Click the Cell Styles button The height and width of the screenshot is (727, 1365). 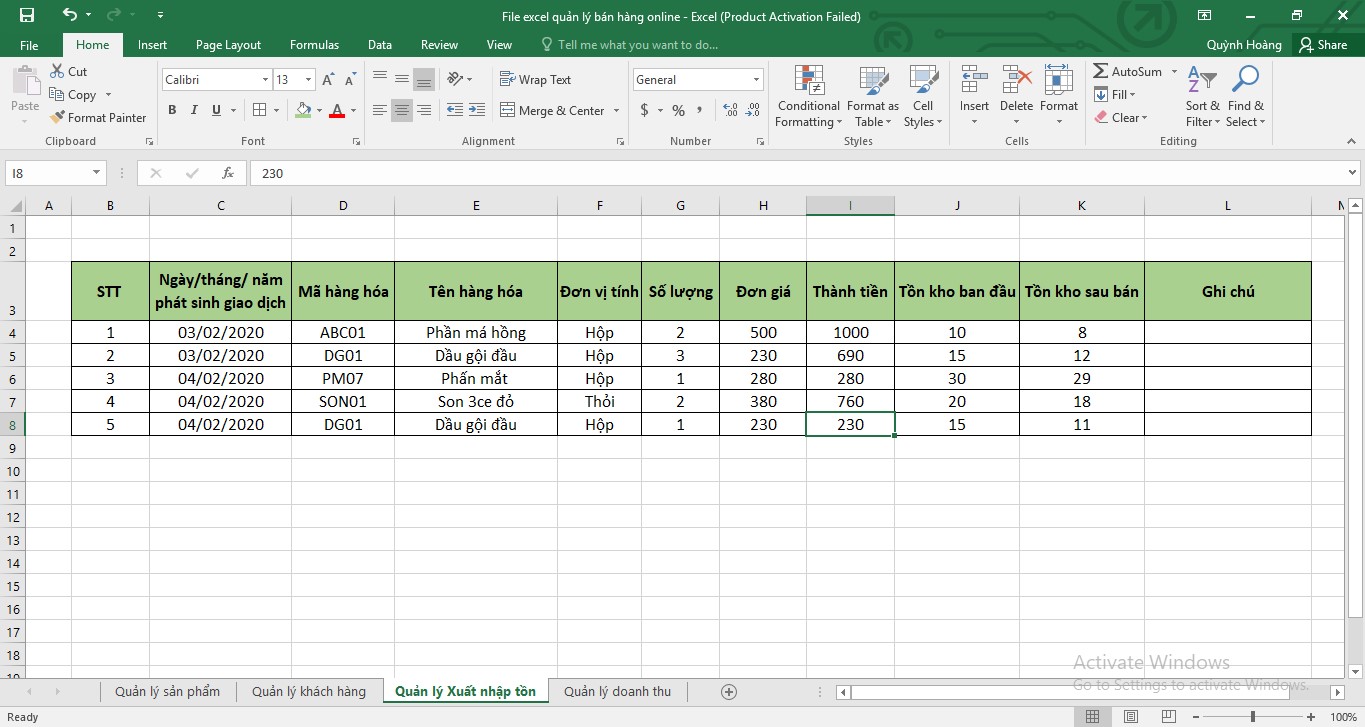[922, 95]
